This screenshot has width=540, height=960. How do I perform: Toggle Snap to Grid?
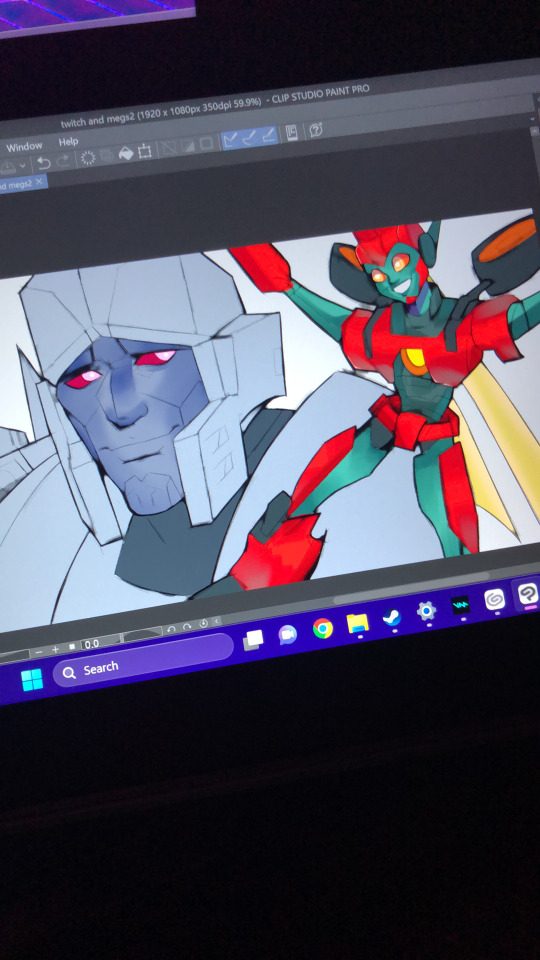[268, 136]
